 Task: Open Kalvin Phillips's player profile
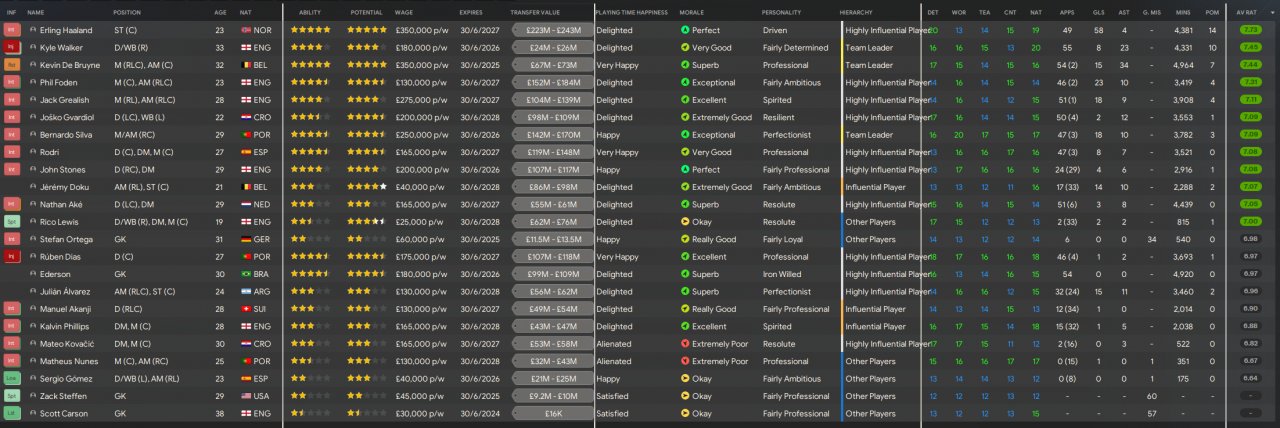pyautogui.click(x=66, y=326)
